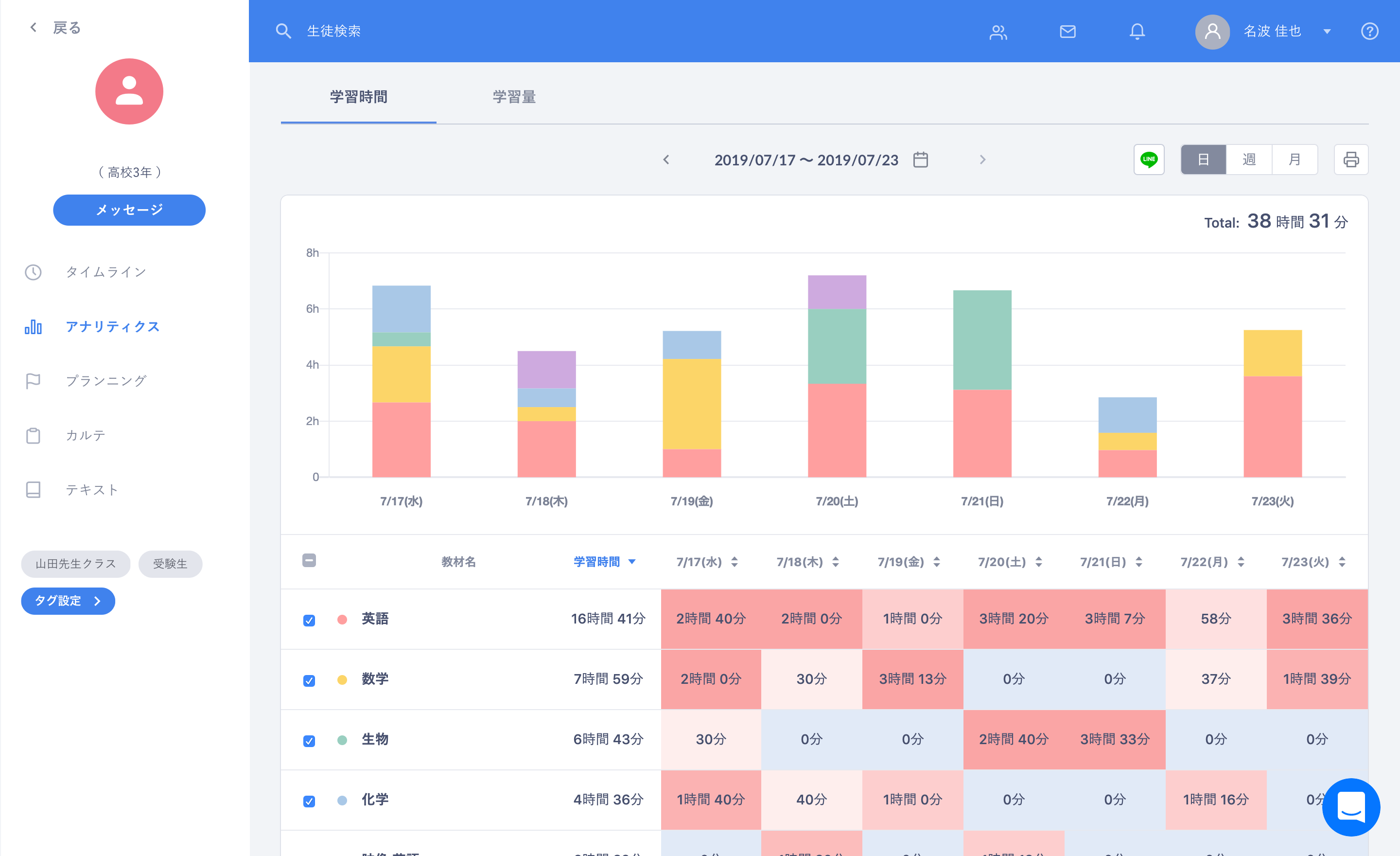The height and width of the screenshot is (856, 1400).
Task: Open the calendar date picker icon
Action: coord(921,160)
